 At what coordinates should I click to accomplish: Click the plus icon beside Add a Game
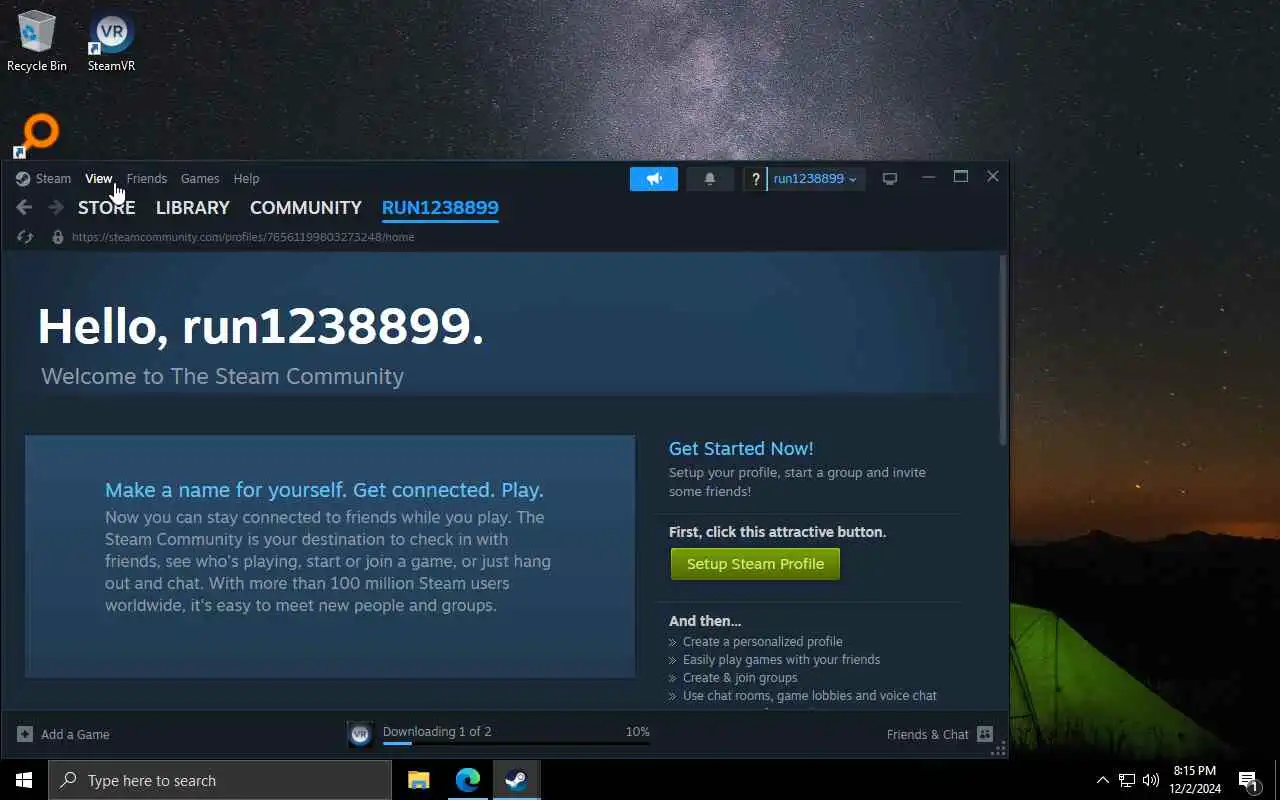[25, 734]
